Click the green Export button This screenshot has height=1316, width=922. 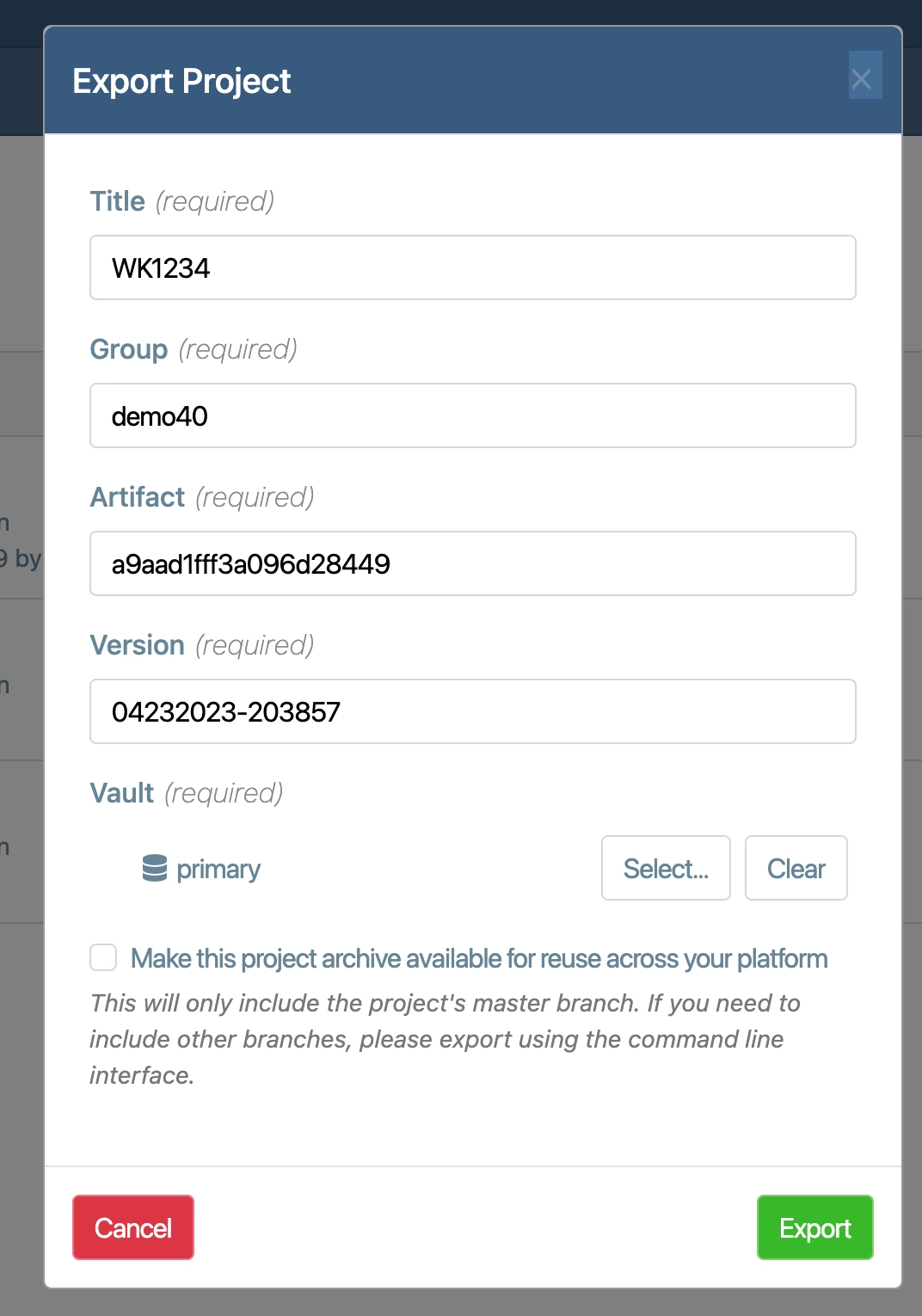pos(814,1227)
